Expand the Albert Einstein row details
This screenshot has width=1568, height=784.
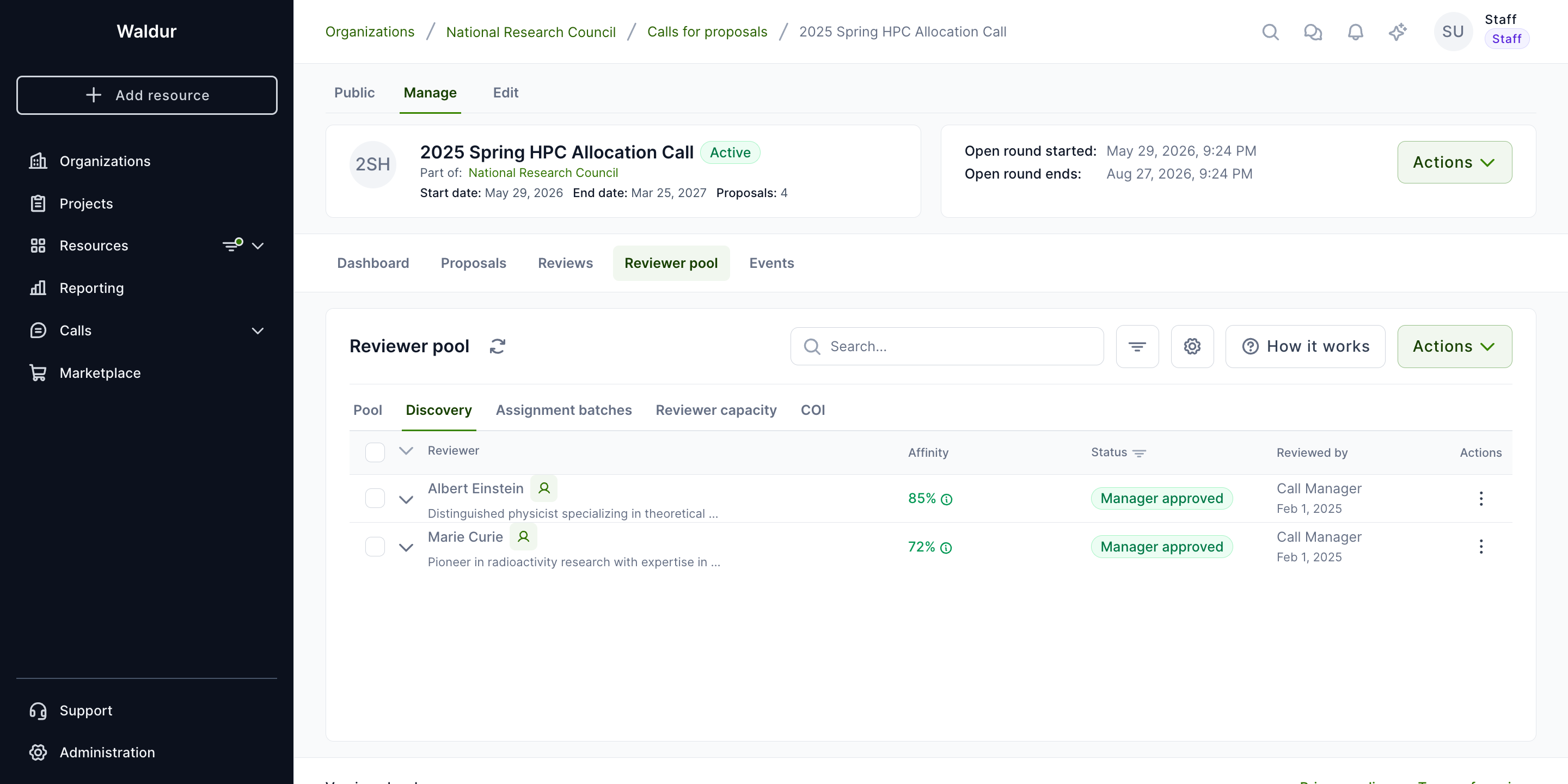tap(406, 499)
